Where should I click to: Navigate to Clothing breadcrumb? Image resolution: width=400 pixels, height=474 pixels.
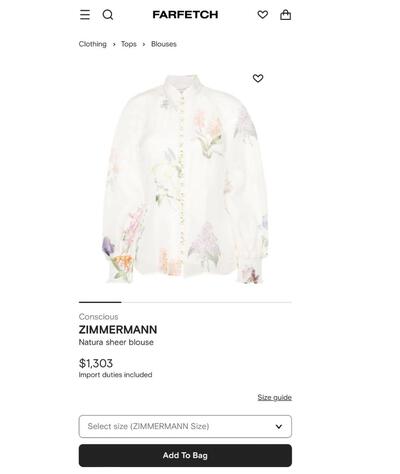pyautogui.click(x=93, y=44)
